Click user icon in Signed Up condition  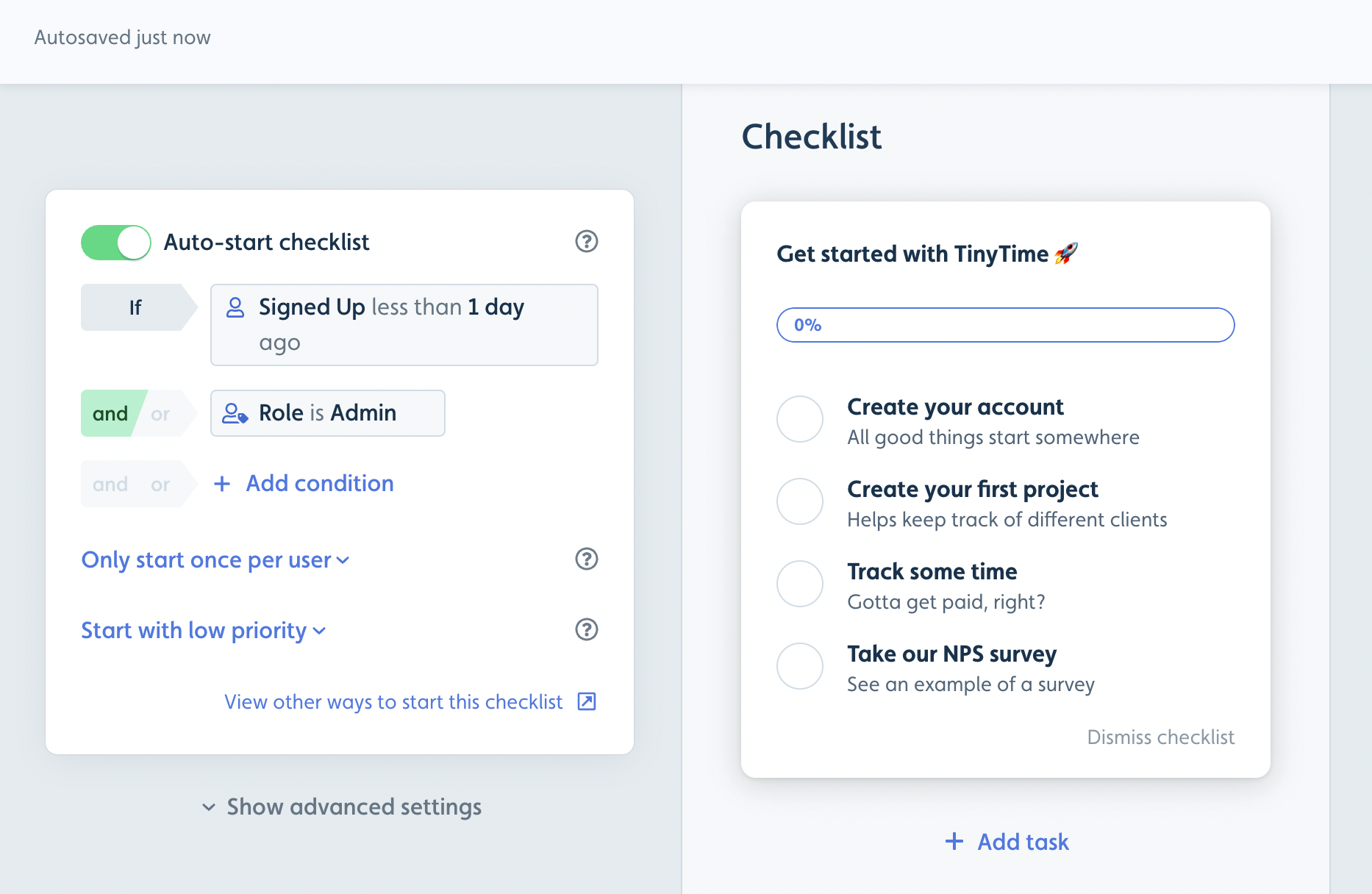click(235, 307)
